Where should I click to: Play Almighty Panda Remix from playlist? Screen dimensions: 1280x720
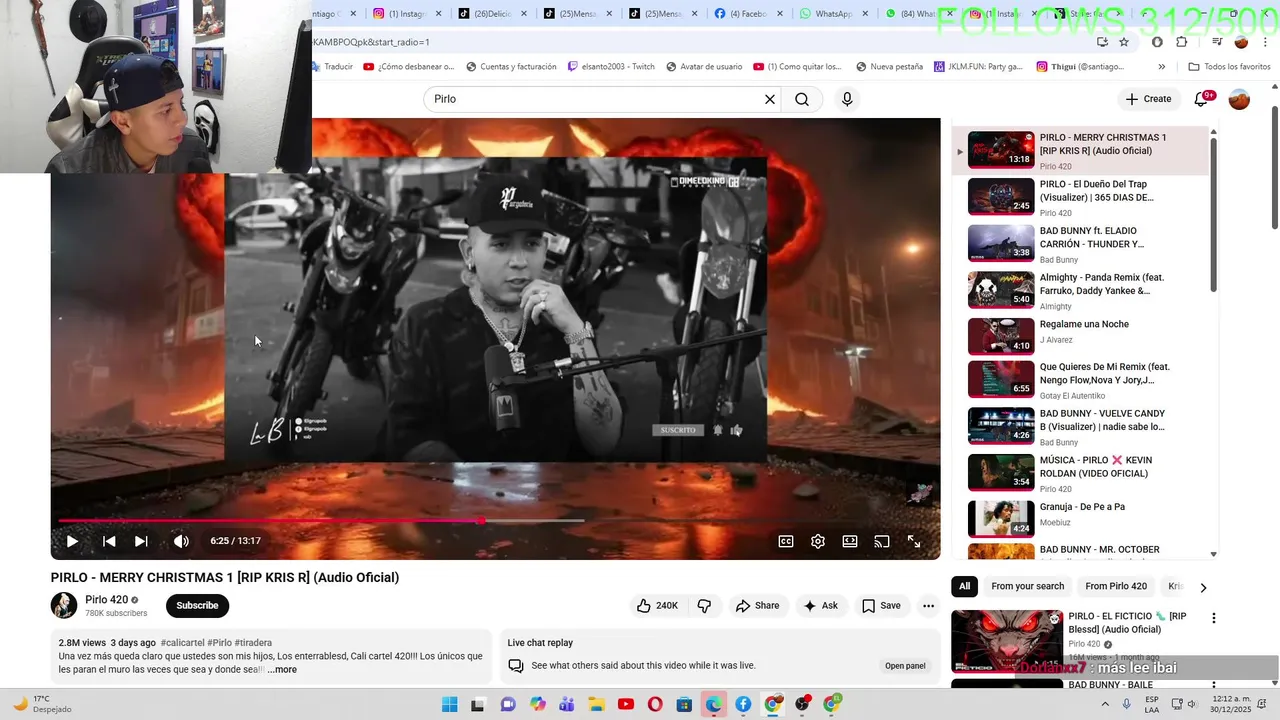(1080, 291)
